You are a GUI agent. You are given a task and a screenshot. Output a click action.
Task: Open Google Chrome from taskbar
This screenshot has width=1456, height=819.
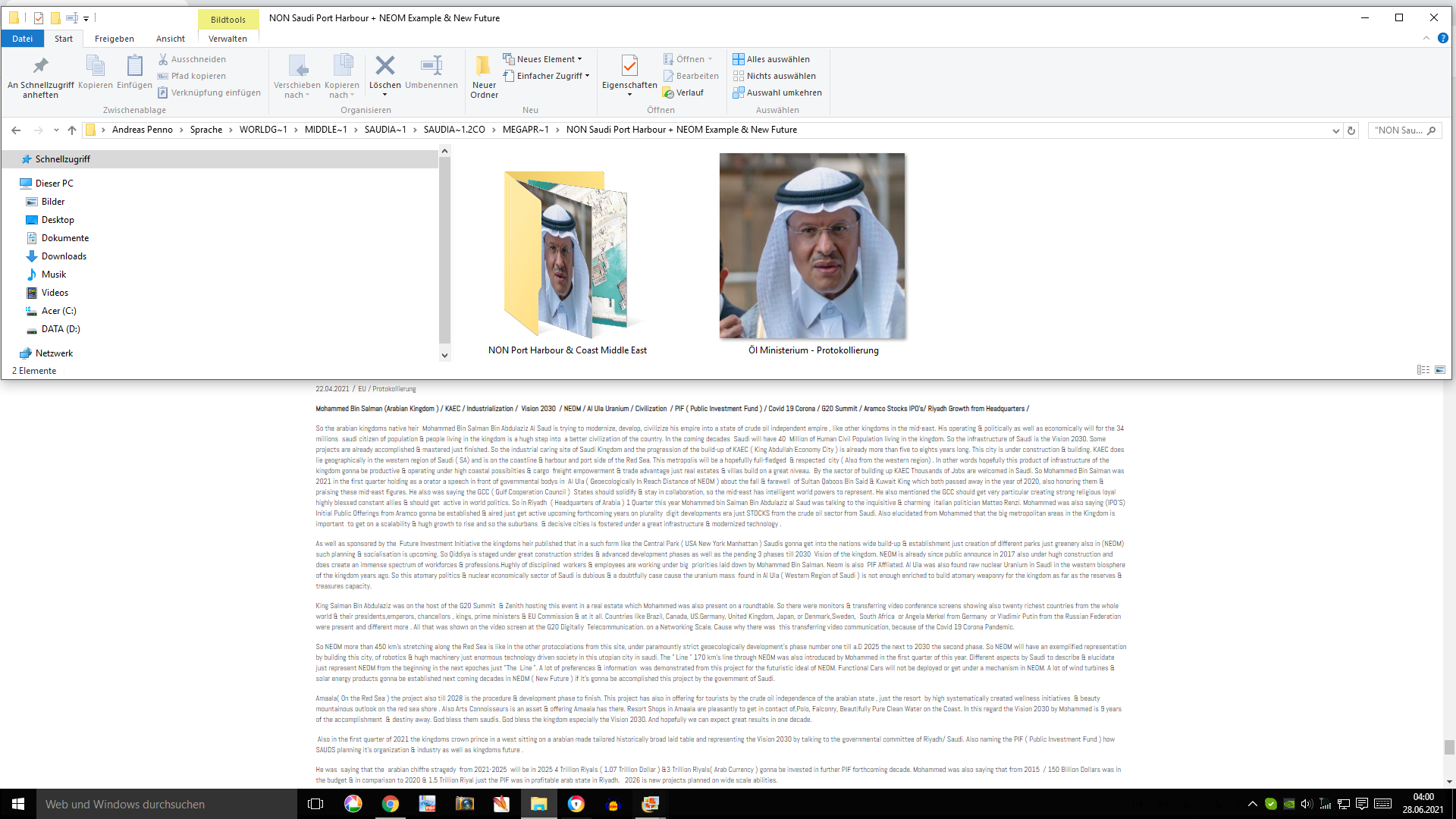(390, 804)
